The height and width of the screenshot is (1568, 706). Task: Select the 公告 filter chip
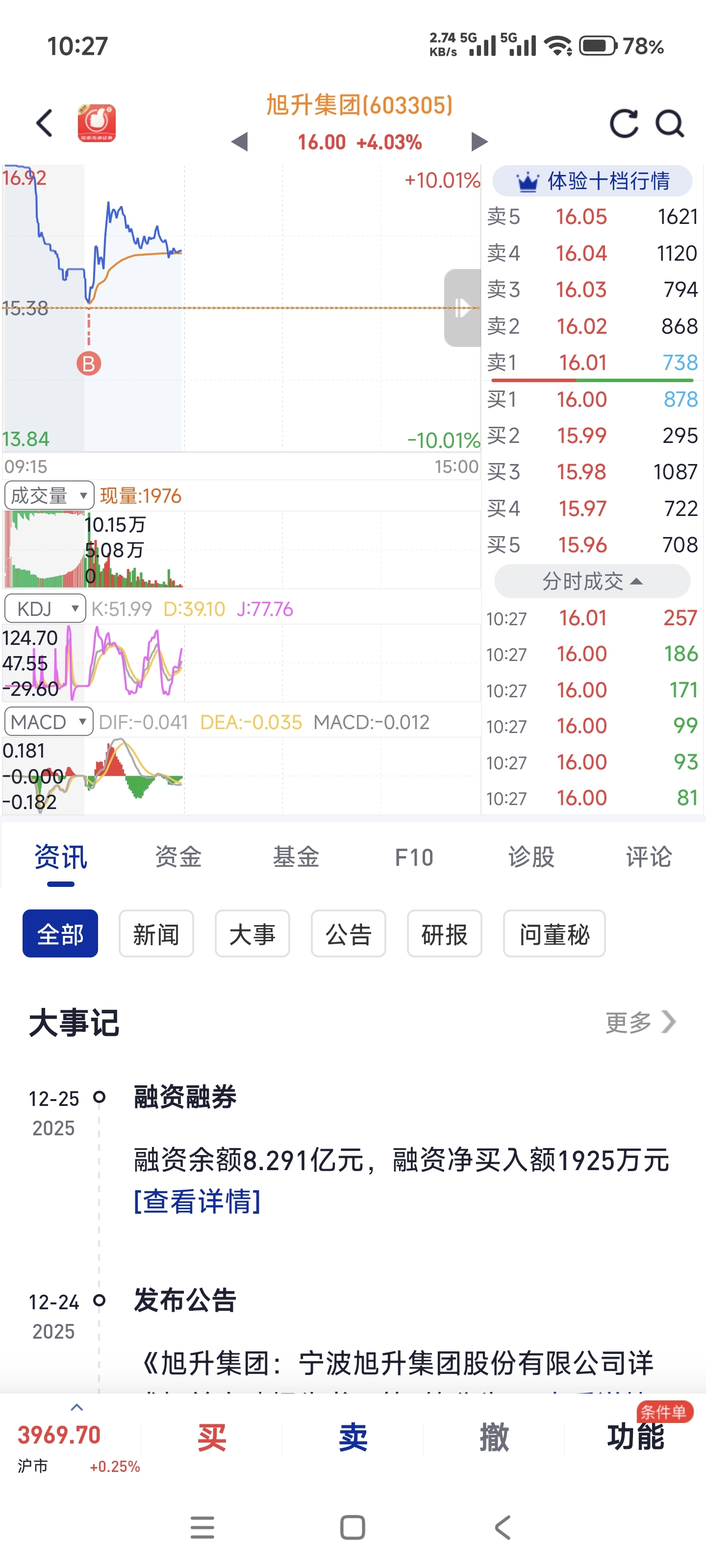[349, 934]
